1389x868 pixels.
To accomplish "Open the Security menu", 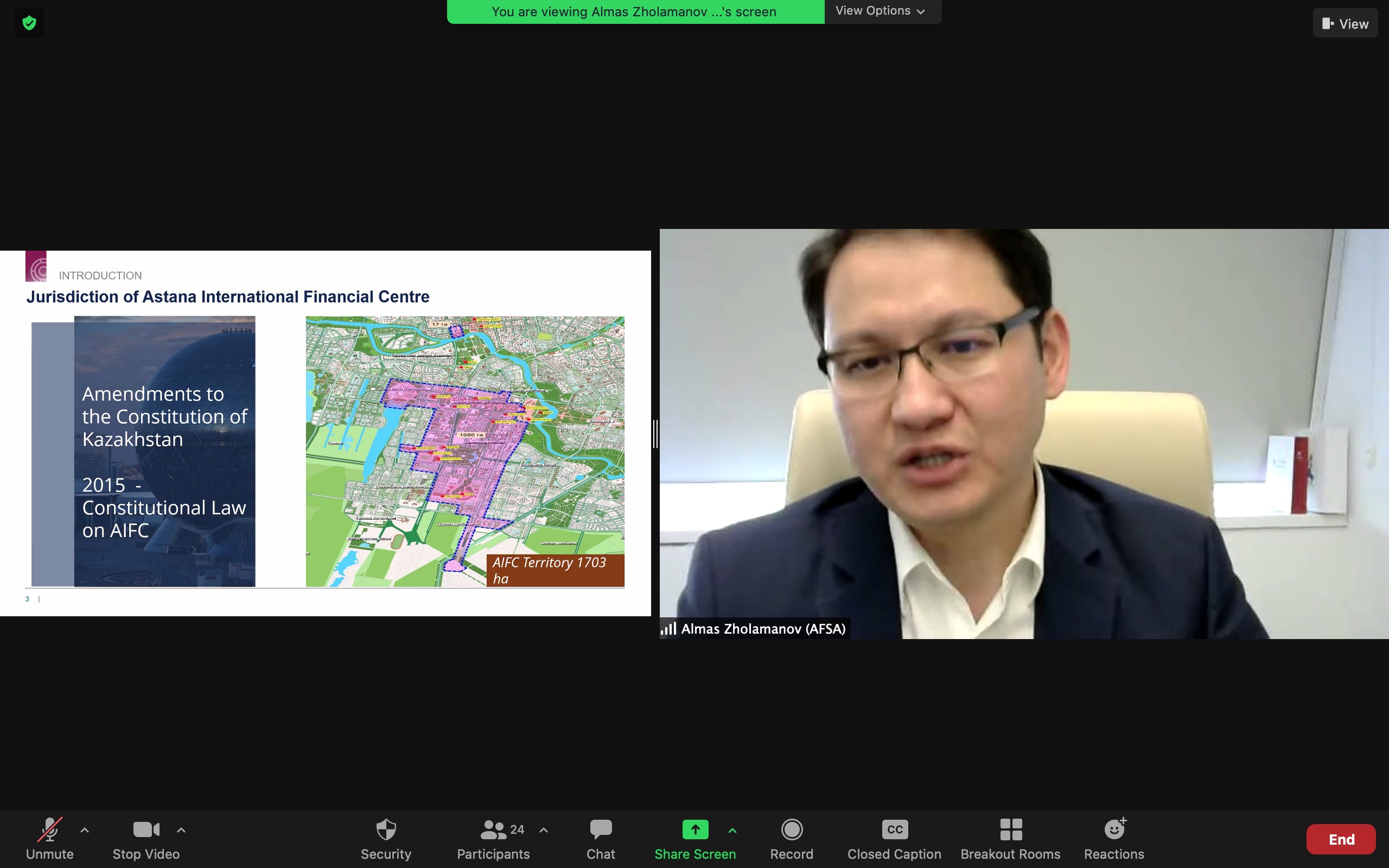I will pyautogui.click(x=386, y=839).
